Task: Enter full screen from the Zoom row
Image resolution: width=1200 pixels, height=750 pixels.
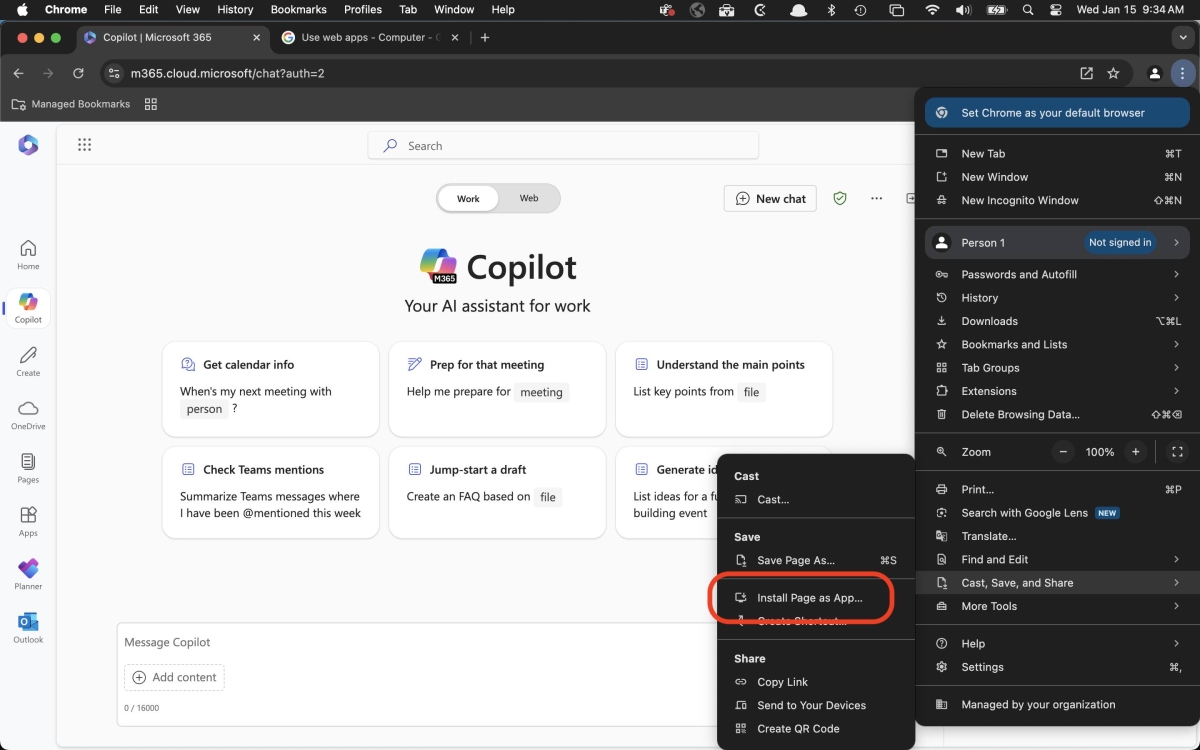Action: (x=1177, y=452)
